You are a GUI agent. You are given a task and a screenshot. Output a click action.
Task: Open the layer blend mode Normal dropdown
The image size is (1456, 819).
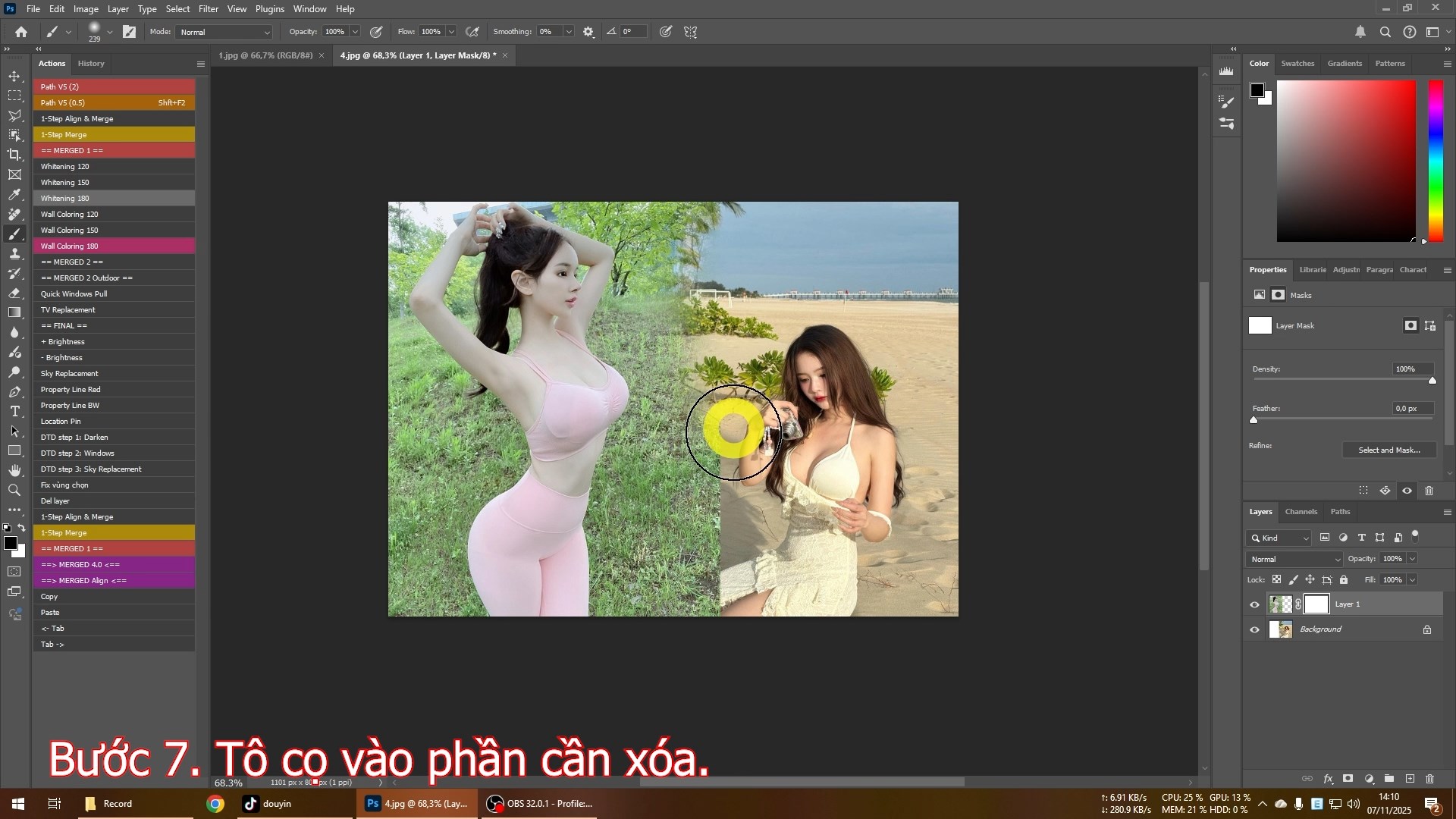point(1293,559)
